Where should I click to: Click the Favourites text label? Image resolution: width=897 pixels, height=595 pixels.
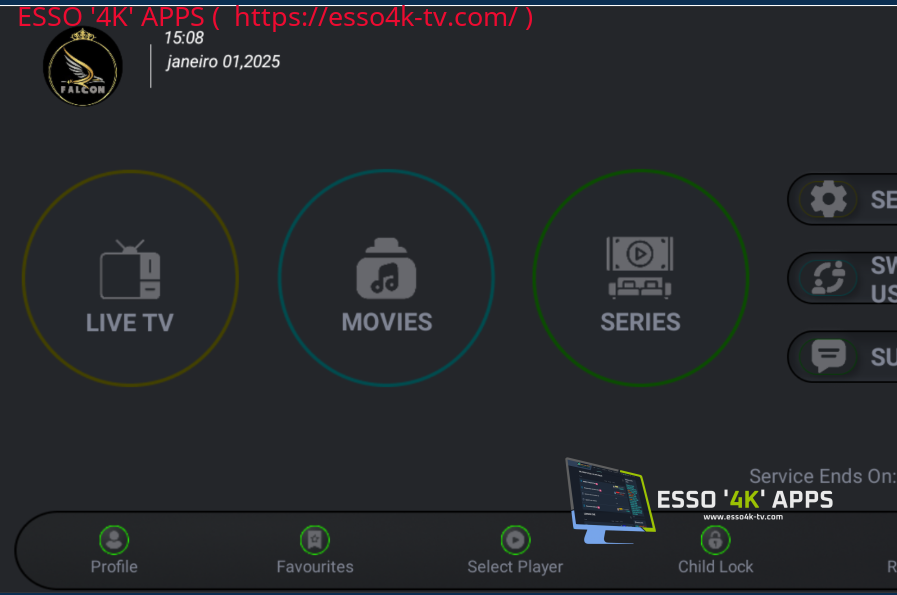(315, 567)
